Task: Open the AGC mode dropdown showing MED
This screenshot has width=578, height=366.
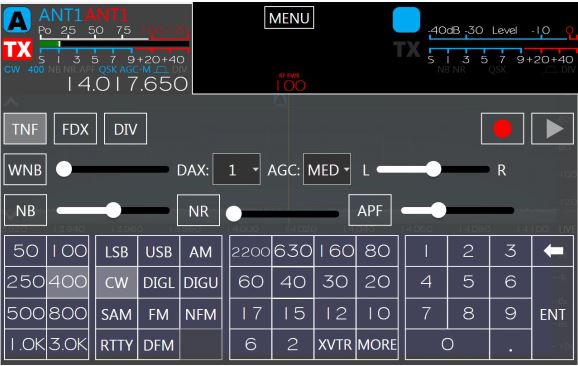Action: tap(327, 170)
